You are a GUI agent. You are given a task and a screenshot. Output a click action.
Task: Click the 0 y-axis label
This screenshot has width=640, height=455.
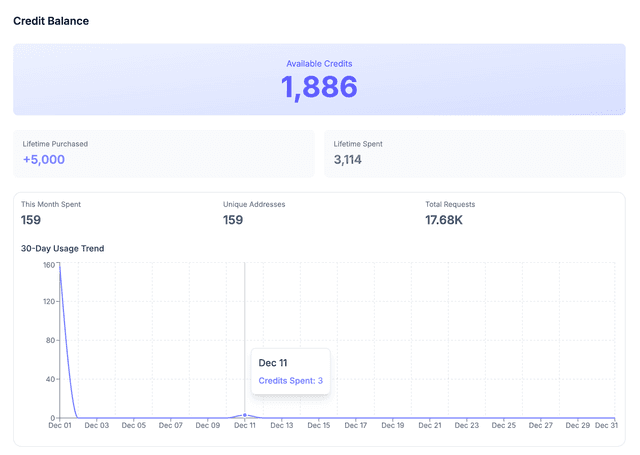point(53,418)
